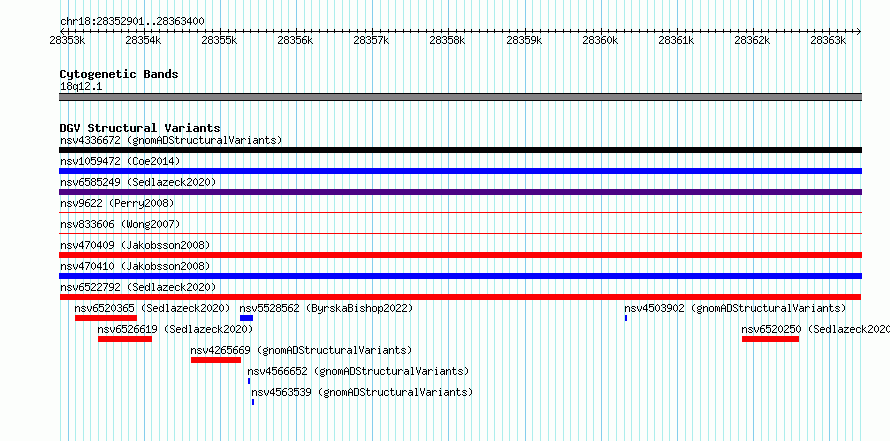The width and height of the screenshot is (890, 441).
Task: Select the purple nsv6585249 variant bar
Action: click(460, 192)
